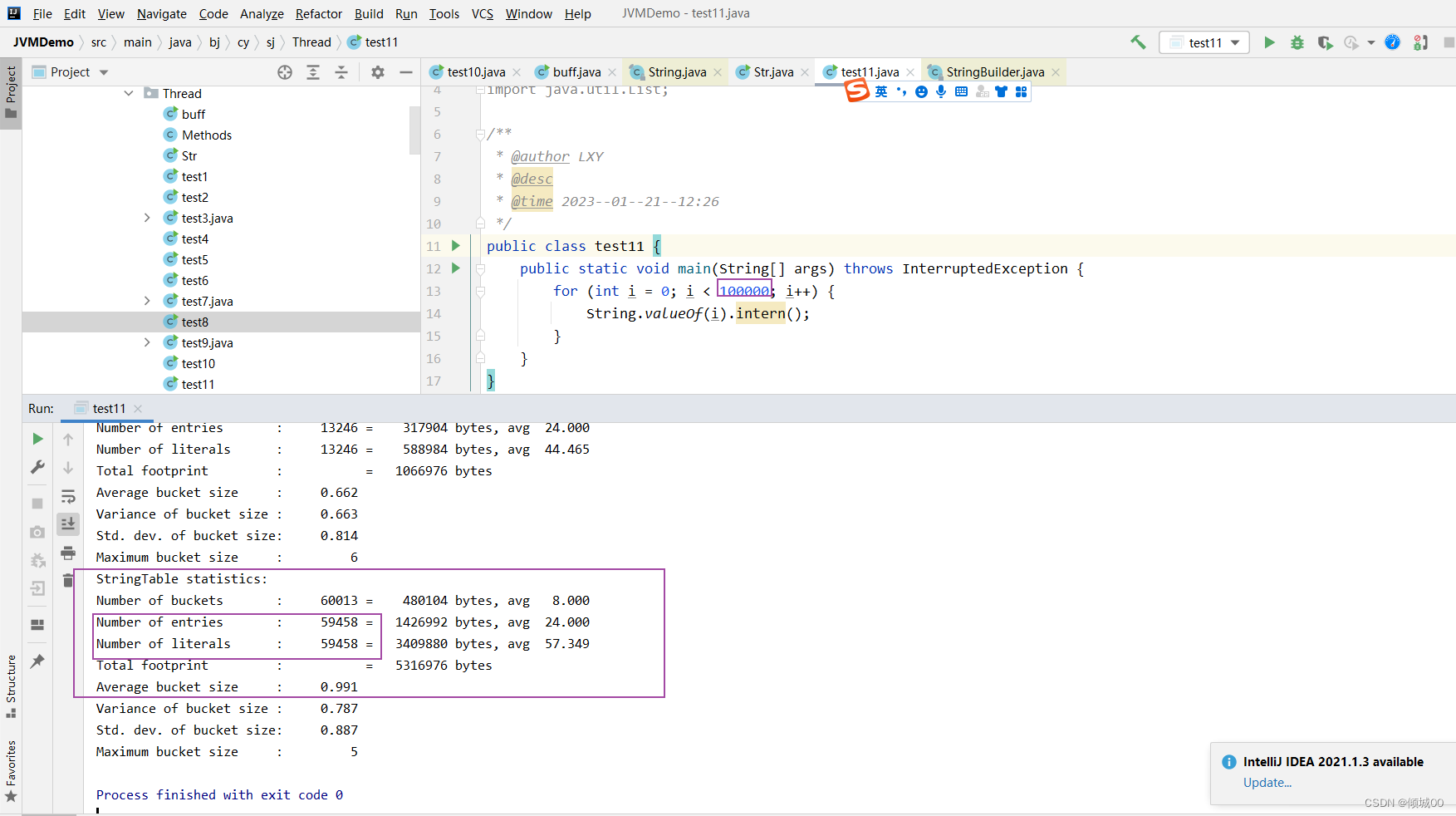Open the profiler run icon

1352,42
